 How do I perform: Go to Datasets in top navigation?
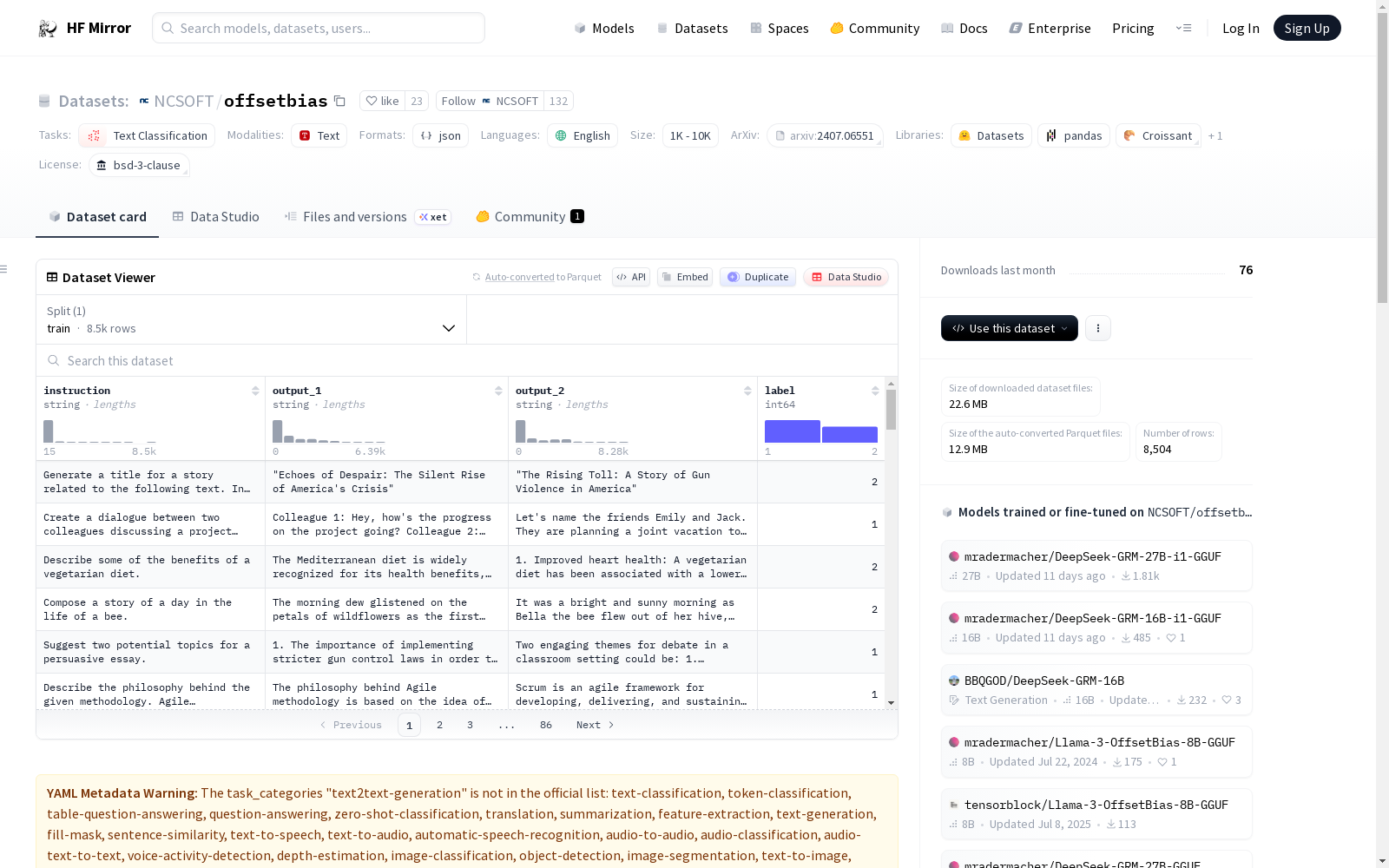coord(692,28)
